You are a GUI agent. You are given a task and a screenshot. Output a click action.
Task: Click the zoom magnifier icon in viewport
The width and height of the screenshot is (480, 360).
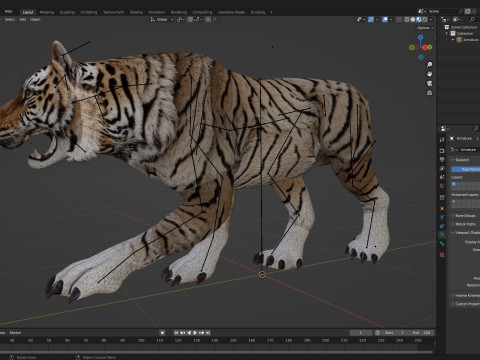430,64
